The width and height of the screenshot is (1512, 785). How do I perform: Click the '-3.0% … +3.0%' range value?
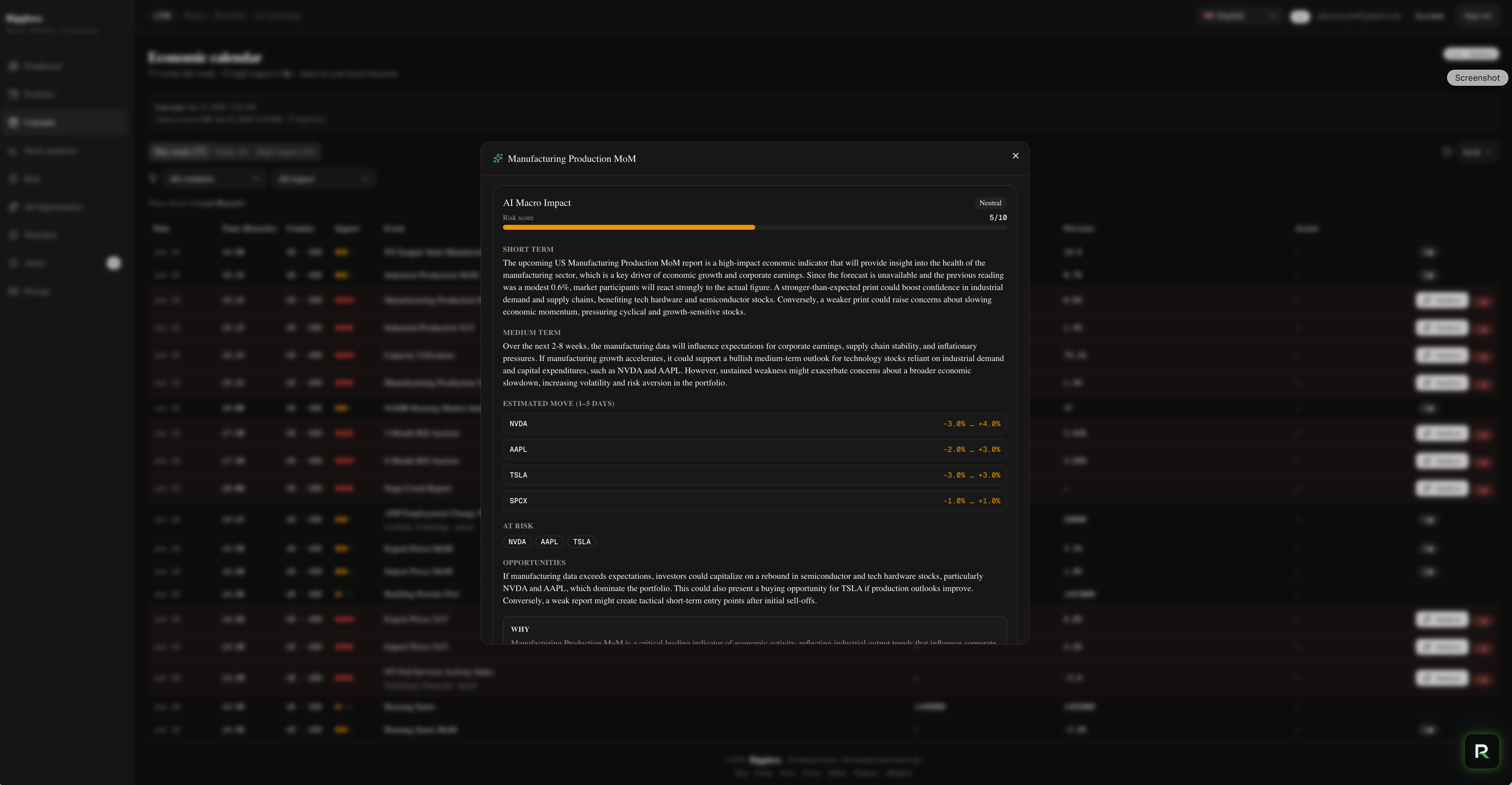pos(971,475)
